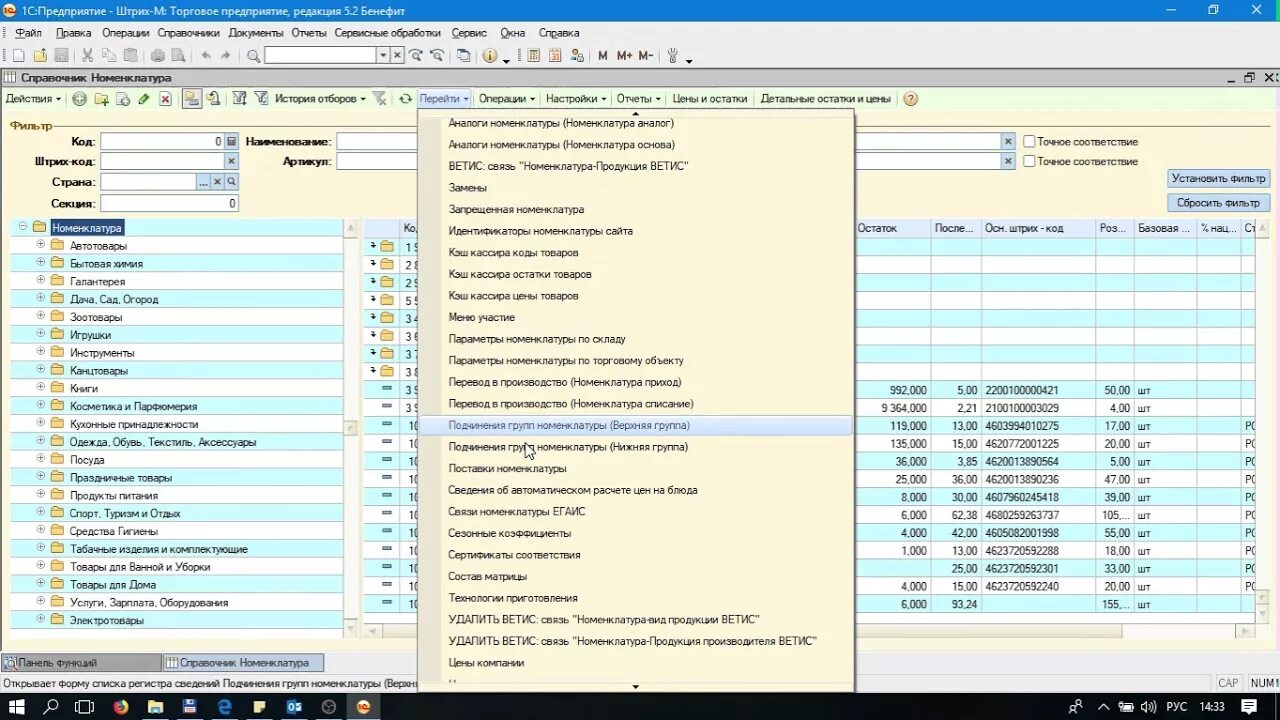
Task: Open the Calendar icon in main toolbar
Action: pyautogui.click(x=555, y=56)
